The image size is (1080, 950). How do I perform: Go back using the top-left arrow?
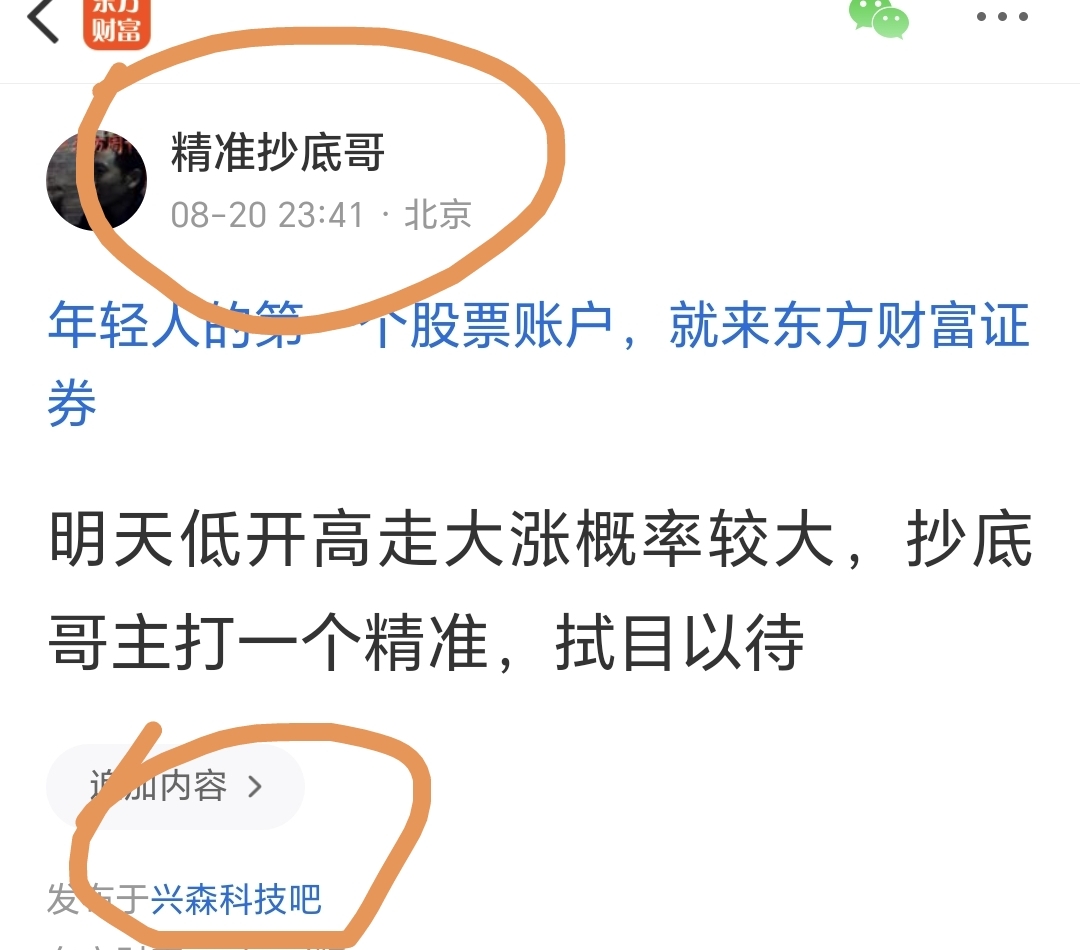coord(43,19)
